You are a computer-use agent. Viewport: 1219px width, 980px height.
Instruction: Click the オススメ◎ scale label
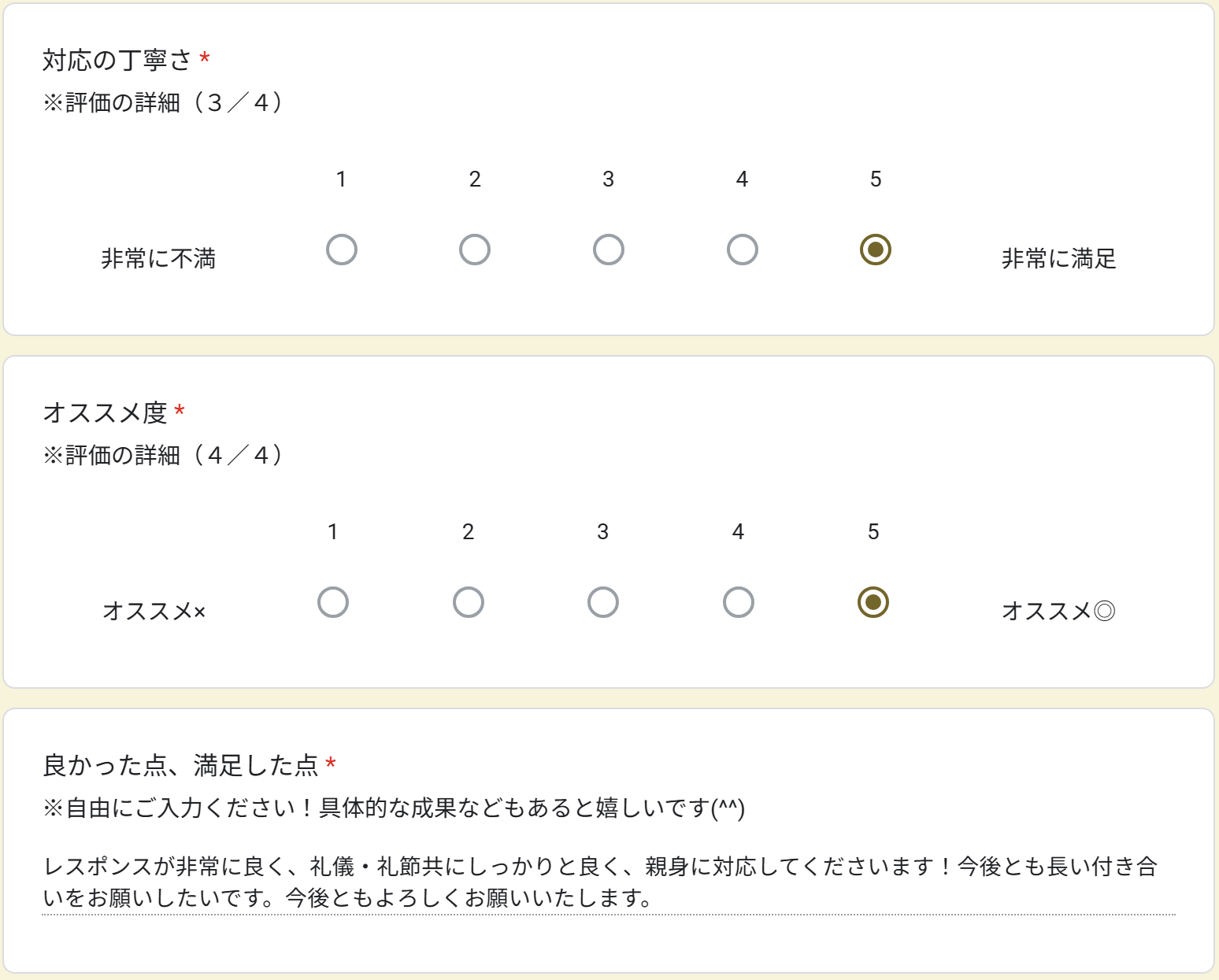1058,611
